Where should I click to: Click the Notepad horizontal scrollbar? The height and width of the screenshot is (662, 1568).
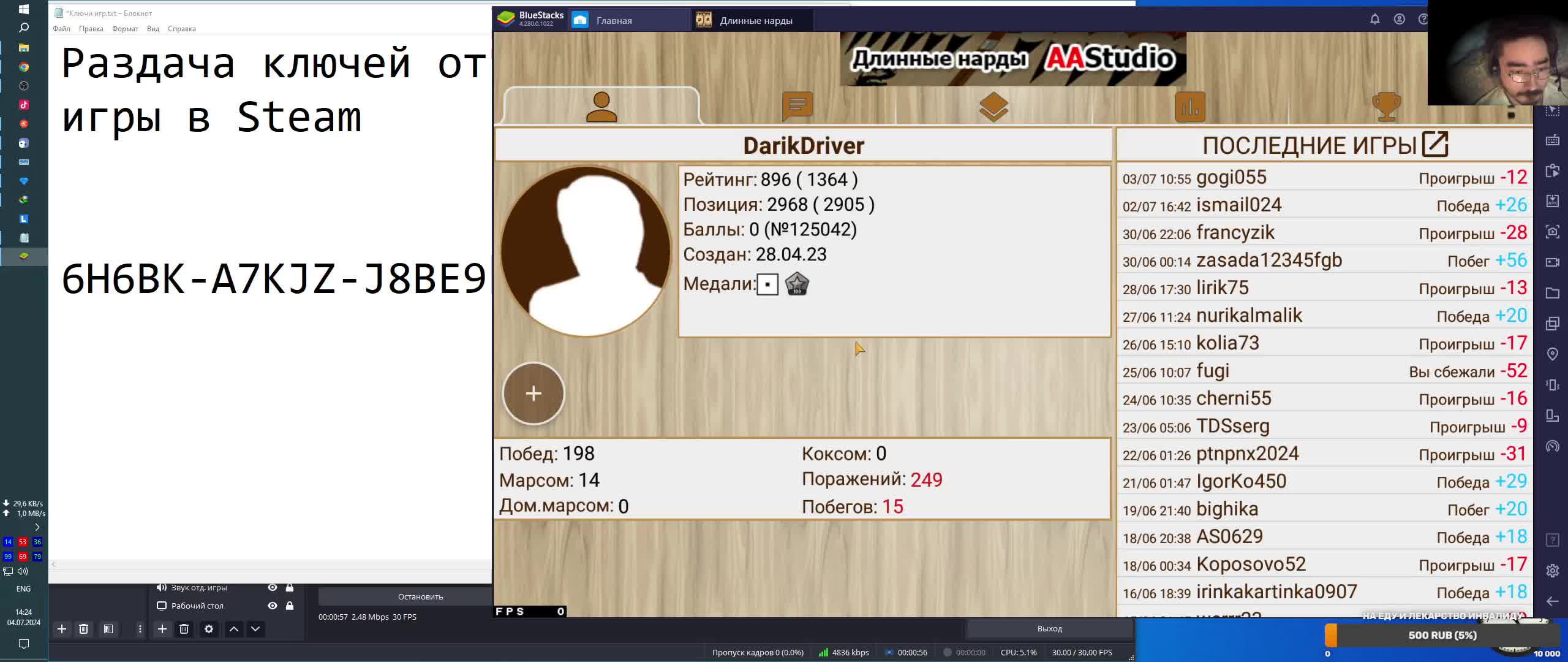(269, 564)
